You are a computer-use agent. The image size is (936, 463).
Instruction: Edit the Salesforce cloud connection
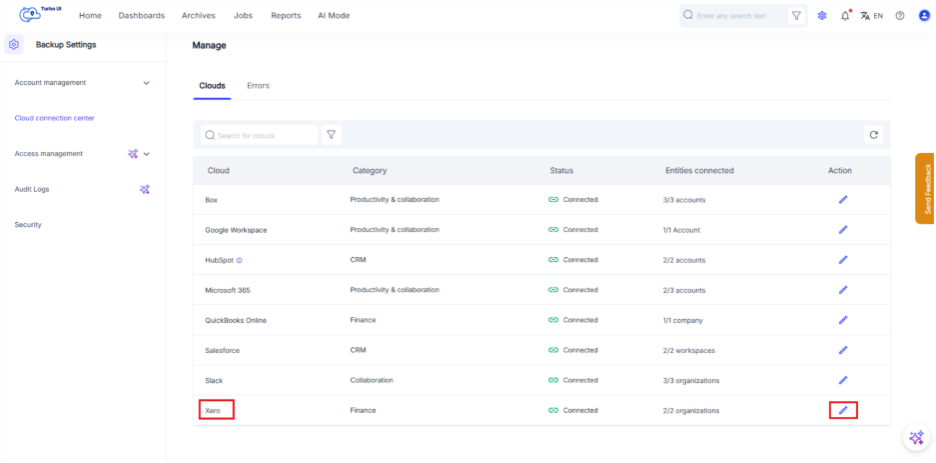click(x=842, y=350)
